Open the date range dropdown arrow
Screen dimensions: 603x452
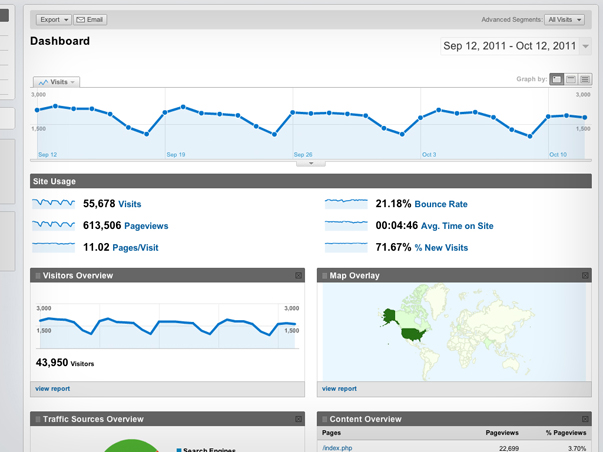click(585, 46)
